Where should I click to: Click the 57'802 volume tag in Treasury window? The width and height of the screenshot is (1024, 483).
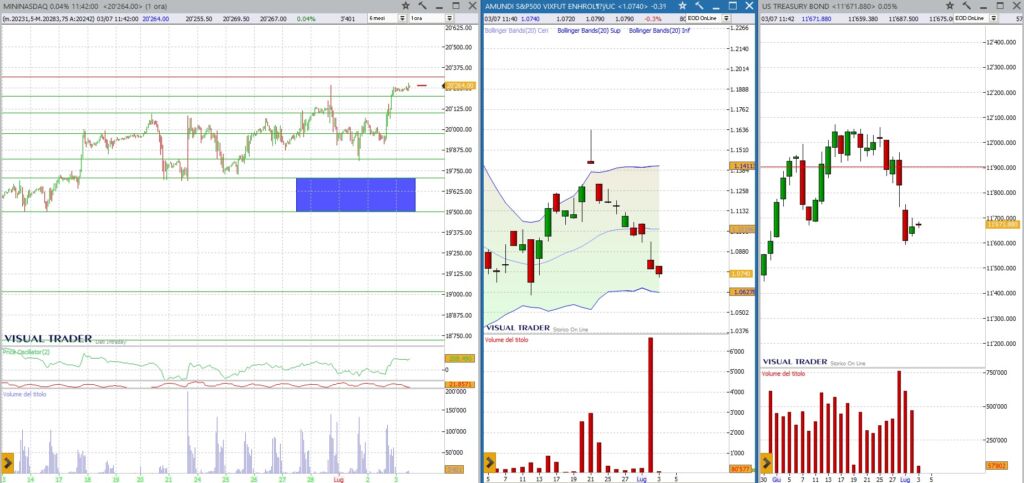click(997, 465)
